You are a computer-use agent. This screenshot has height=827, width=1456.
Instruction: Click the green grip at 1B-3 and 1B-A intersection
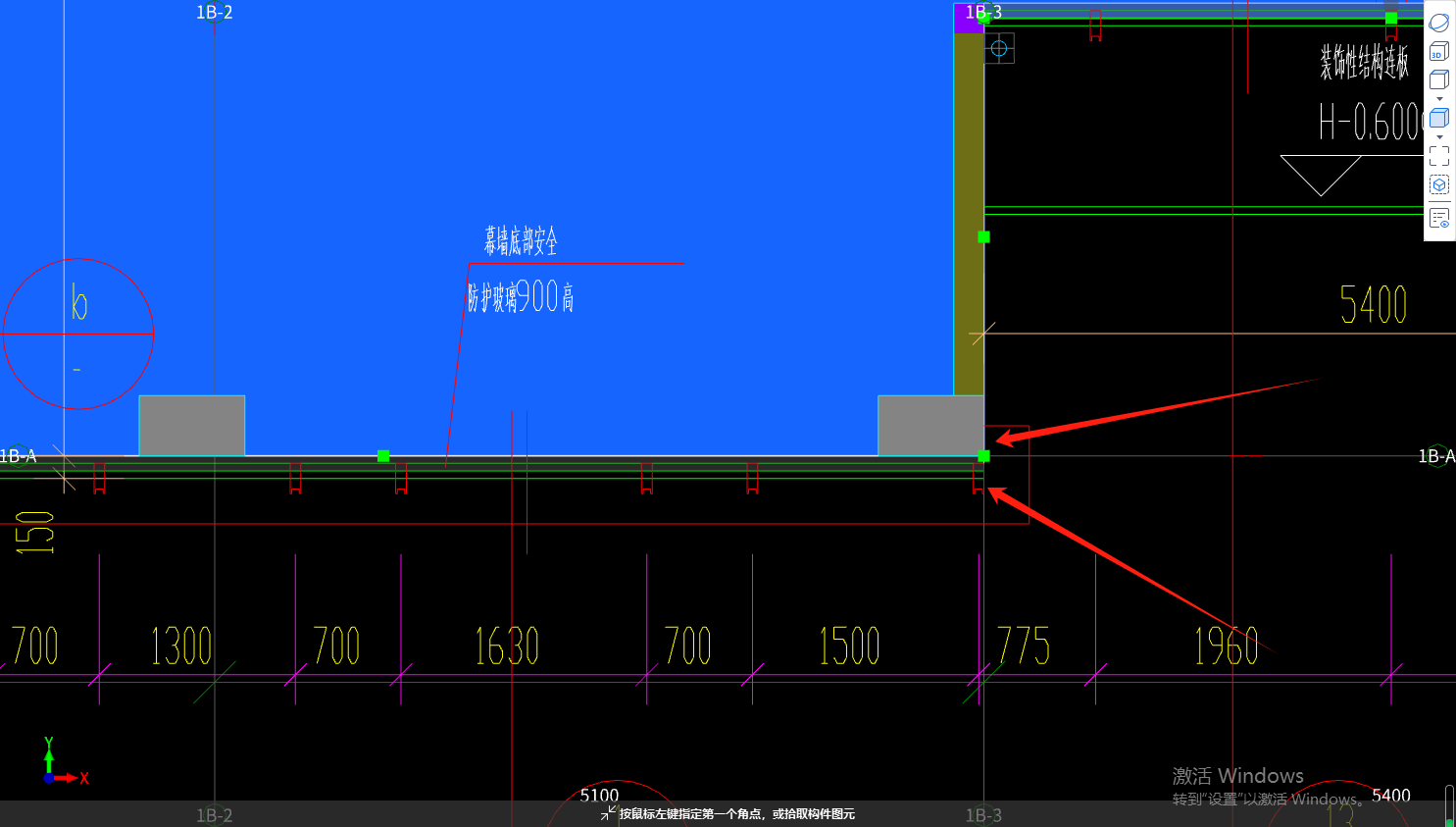pyautogui.click(x=983, y=456)
